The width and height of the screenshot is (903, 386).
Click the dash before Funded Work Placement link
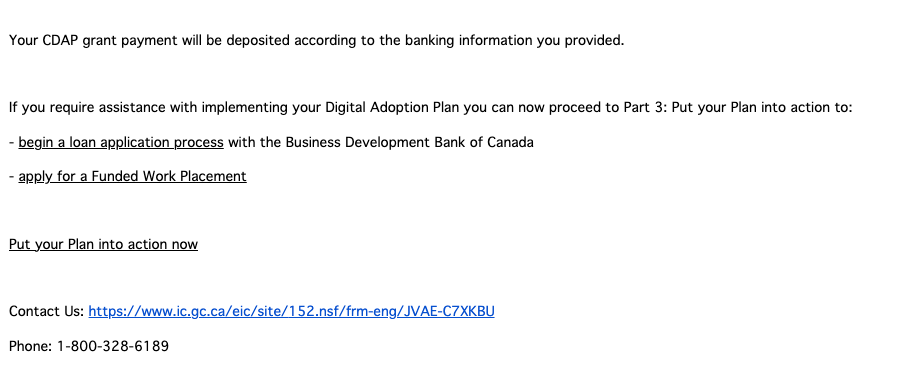[12, 177]
